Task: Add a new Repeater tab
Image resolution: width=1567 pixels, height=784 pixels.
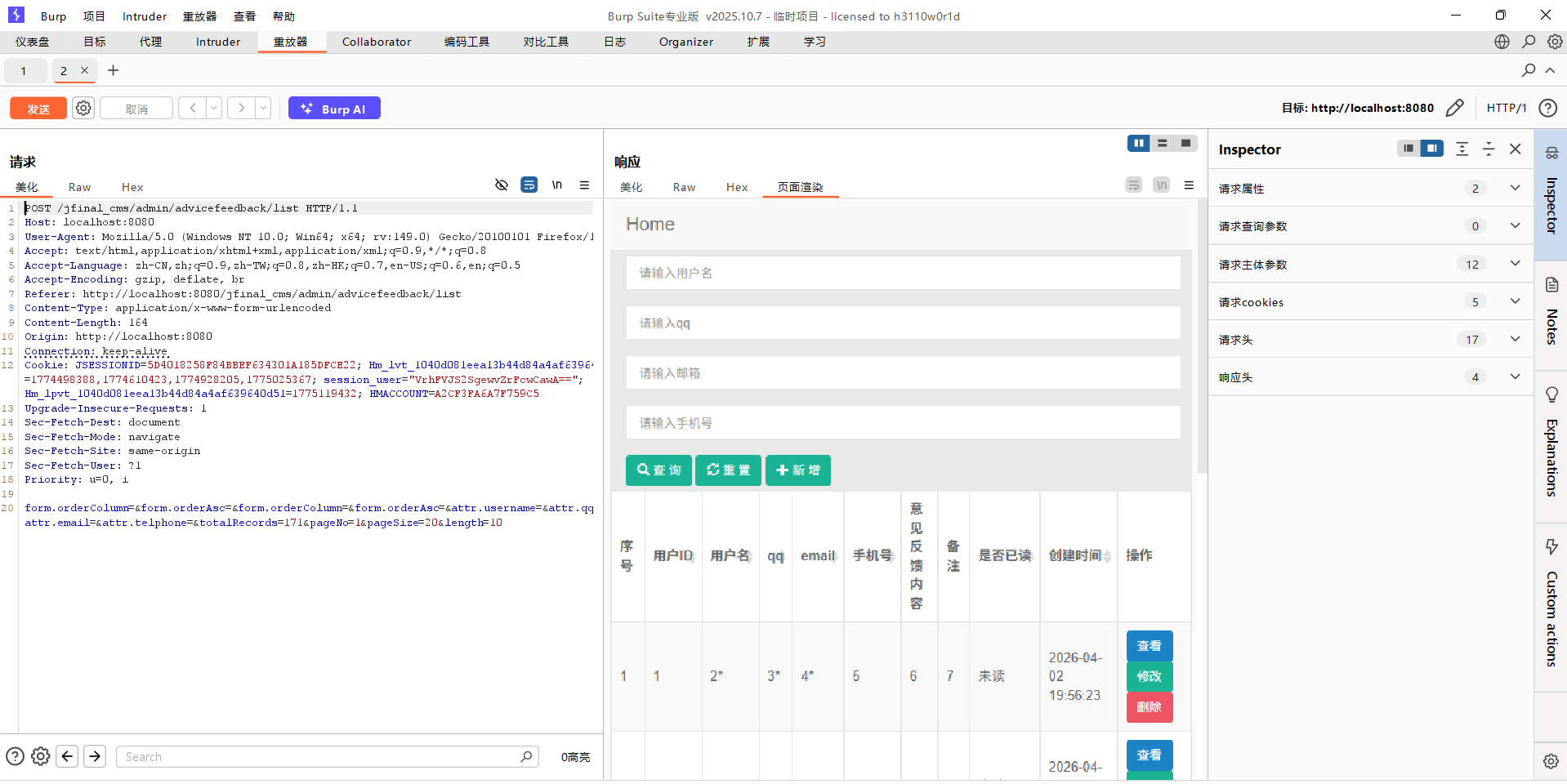Action: pyautogui.click(x=113, y=70)
